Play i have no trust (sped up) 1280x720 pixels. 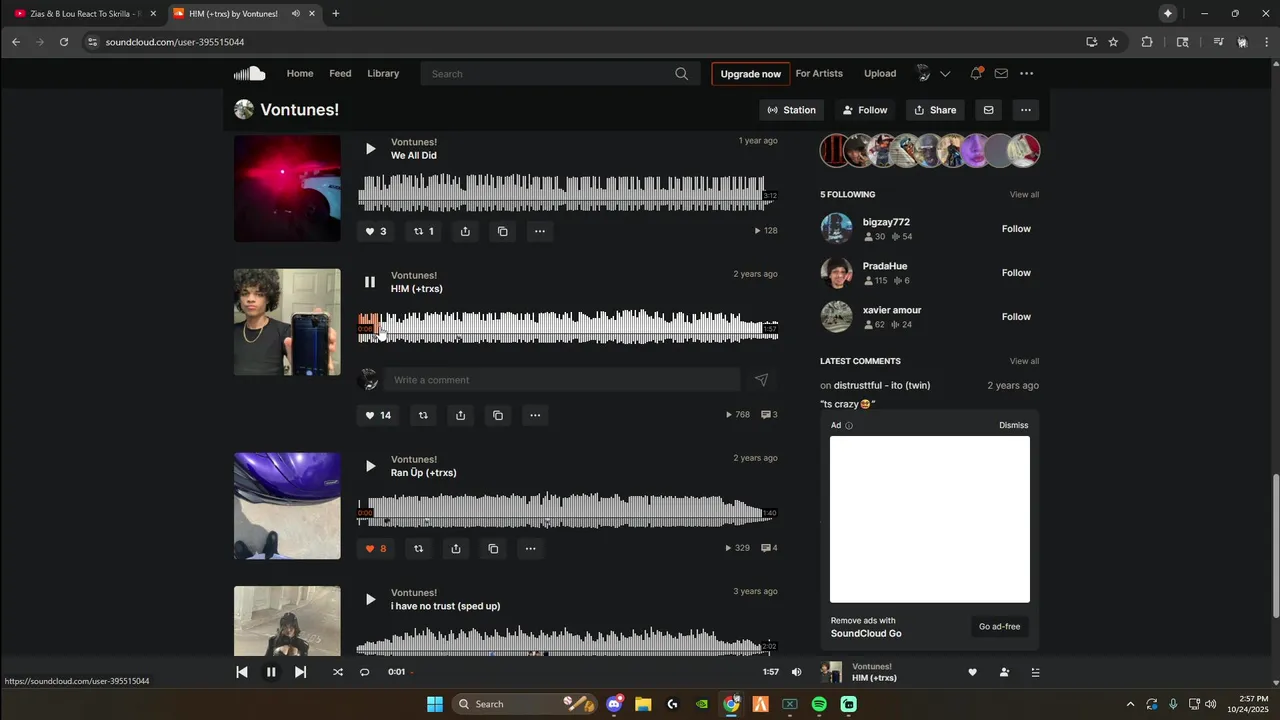pos(370,599)
